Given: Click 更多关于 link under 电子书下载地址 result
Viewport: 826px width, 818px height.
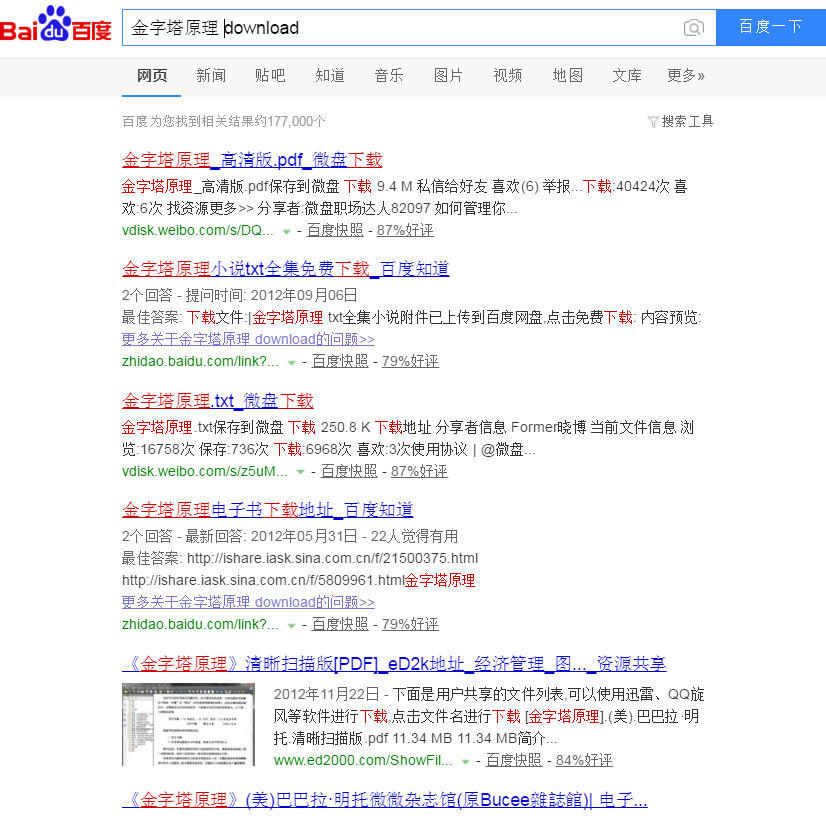Looking at the screenshot, I should click(248, 602).
